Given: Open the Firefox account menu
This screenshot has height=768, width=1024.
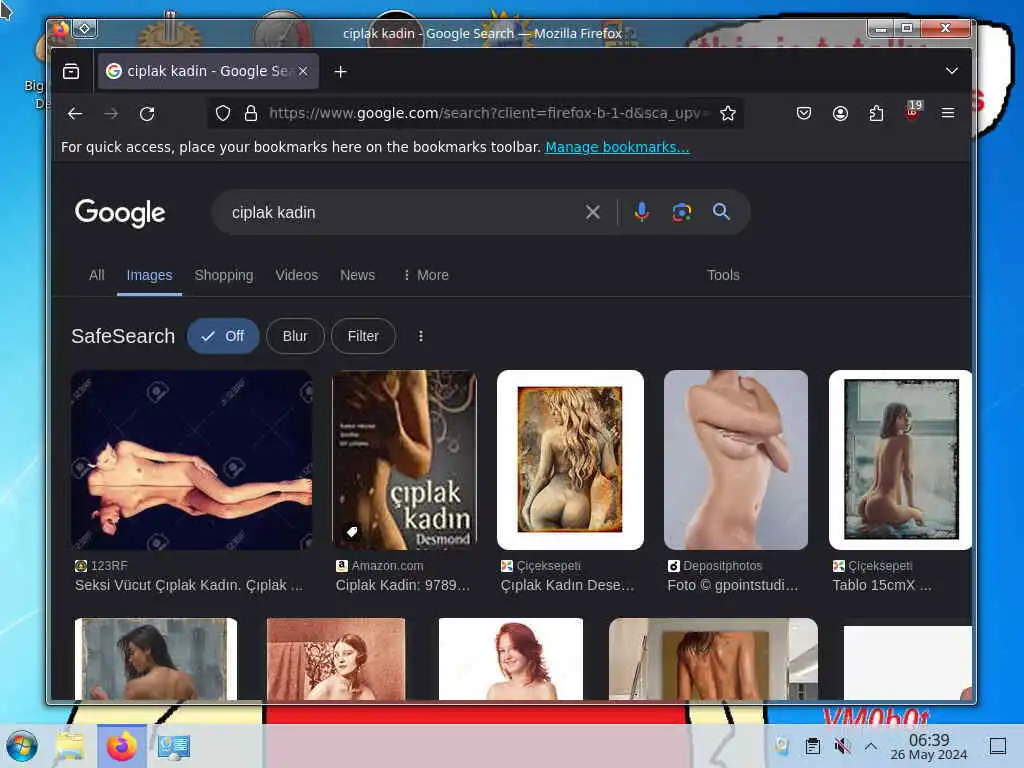Looking at the screenshot, I should (x=840, y=114).
